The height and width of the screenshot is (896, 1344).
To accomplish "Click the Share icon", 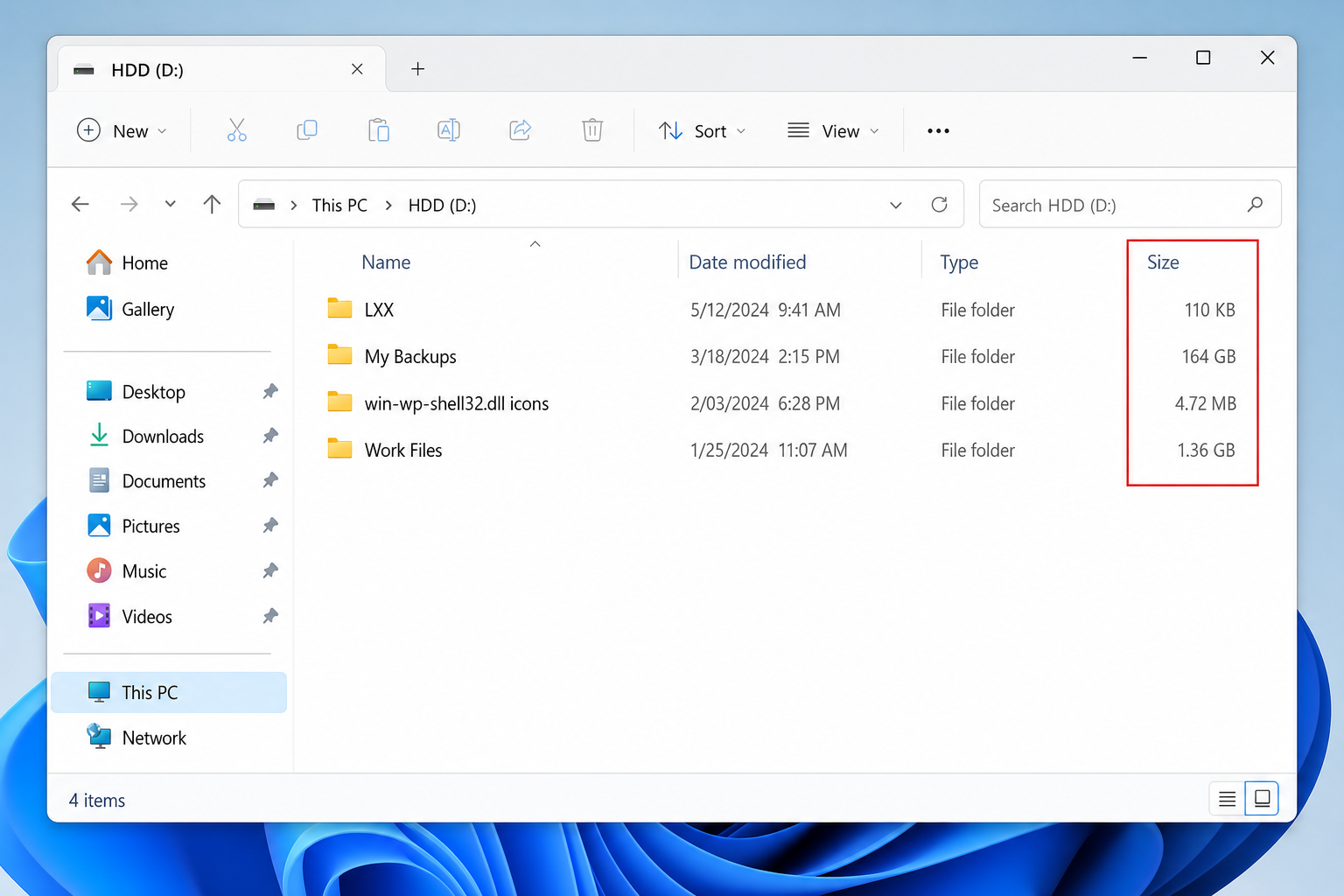I will pos(521,130).
